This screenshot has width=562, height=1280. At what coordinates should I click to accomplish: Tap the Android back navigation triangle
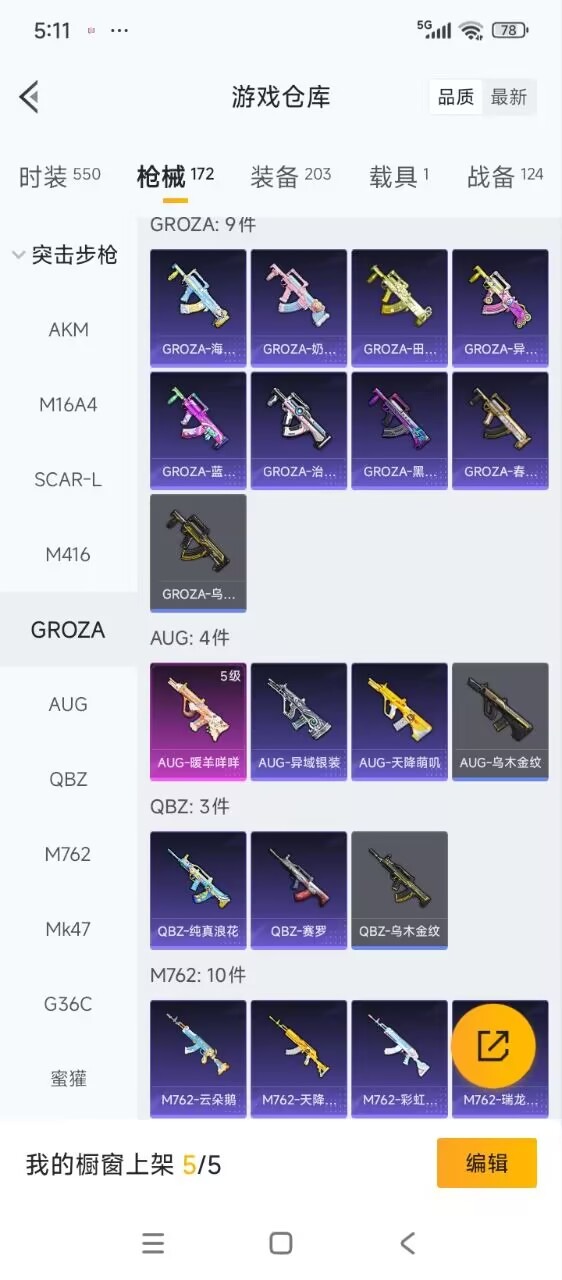(407, 1243)
